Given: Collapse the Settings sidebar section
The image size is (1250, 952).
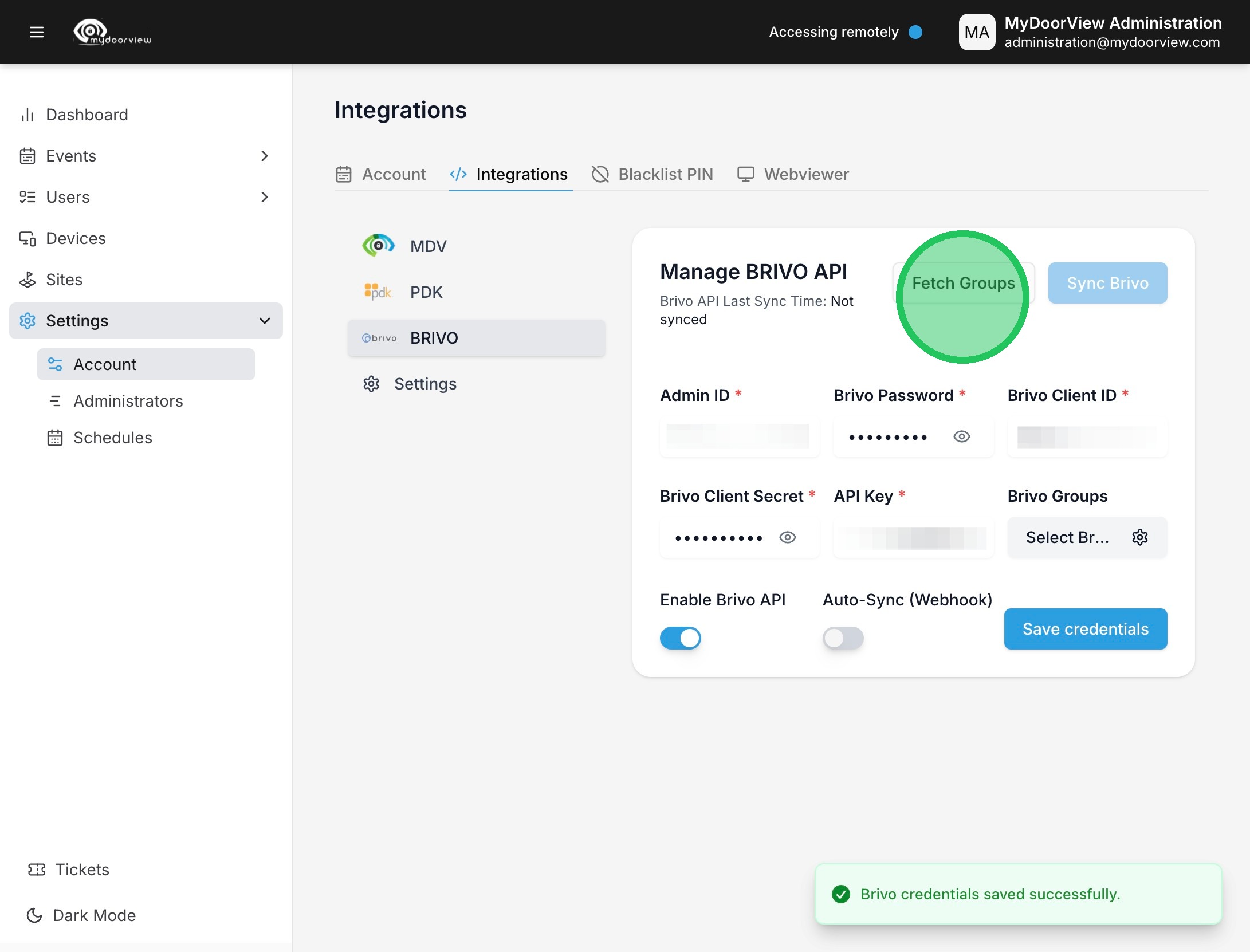Looking at the screenshot, I should (x=265, y=321).
